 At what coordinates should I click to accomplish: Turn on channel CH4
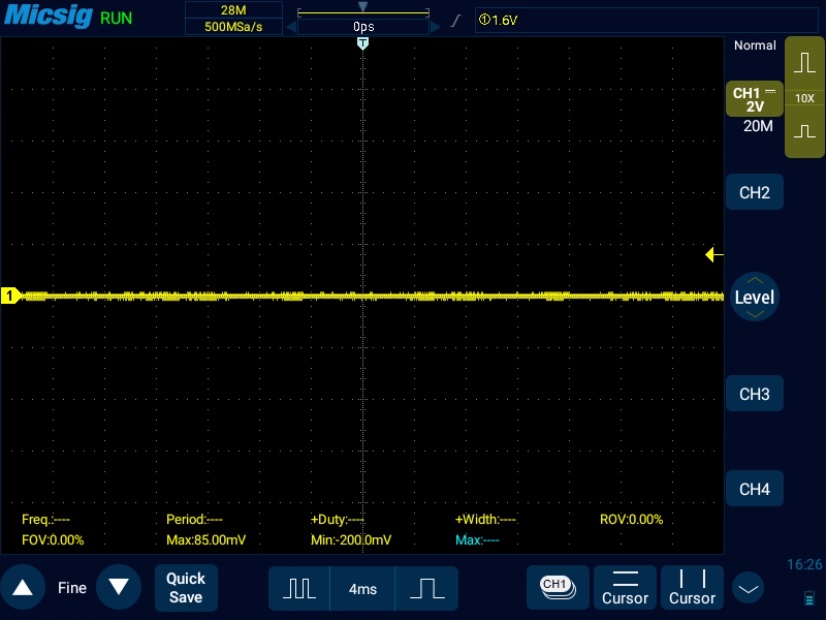tap(754, 489)
